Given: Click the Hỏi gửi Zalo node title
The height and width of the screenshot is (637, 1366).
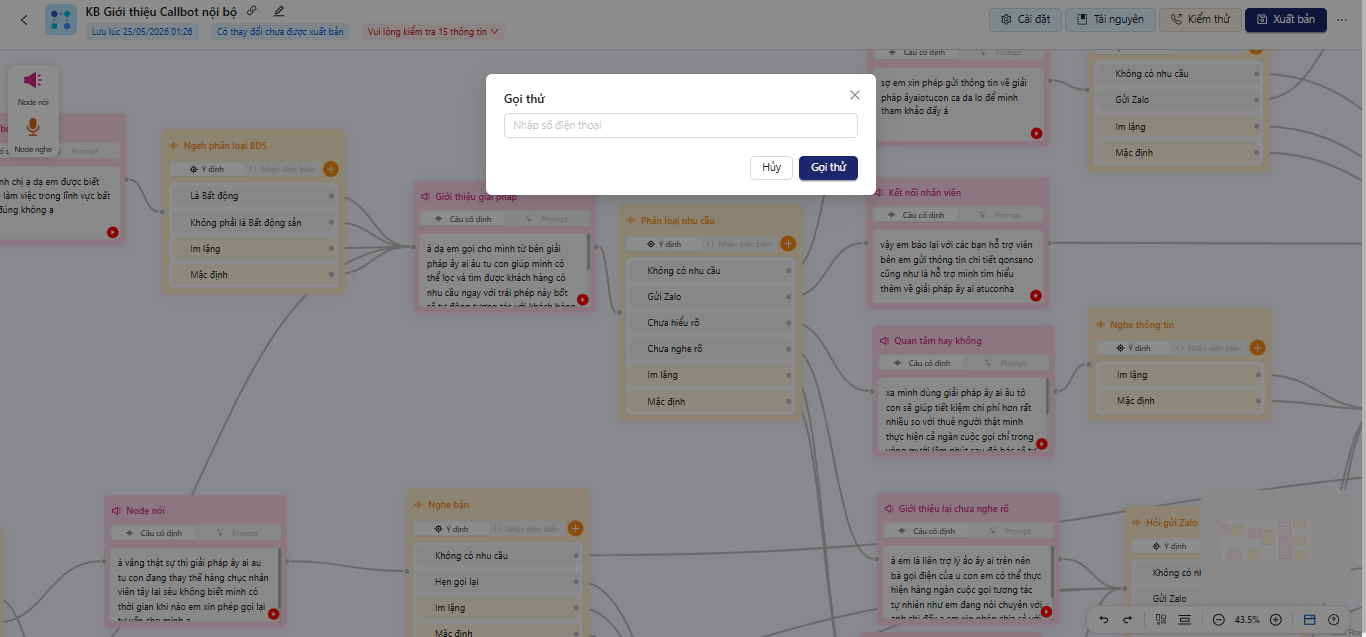Looking at the screenshot, I should [x=1173, y=522].
